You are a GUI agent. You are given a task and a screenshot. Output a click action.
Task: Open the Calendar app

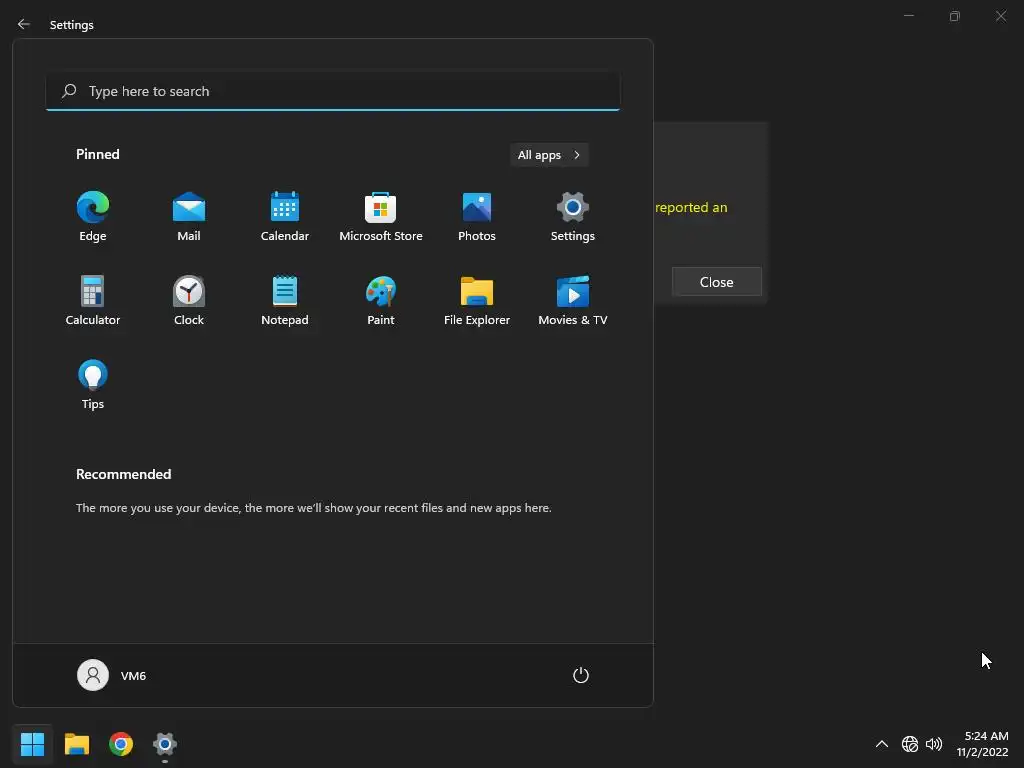[285, 216]
